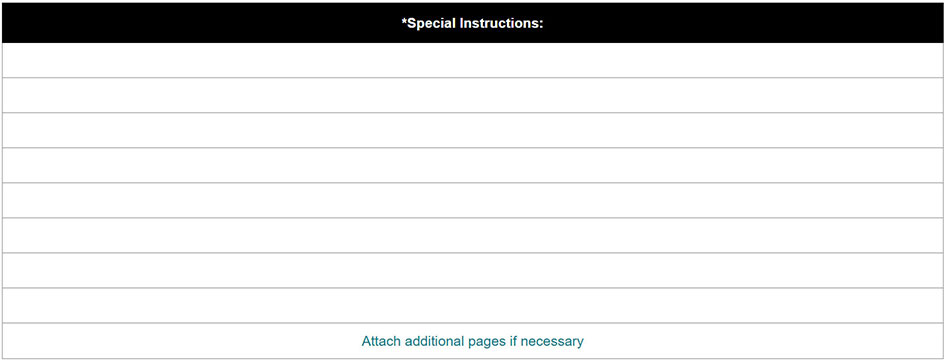Click the "*Special Instructions:" header title
945x361 pixels.
[472, 24]
